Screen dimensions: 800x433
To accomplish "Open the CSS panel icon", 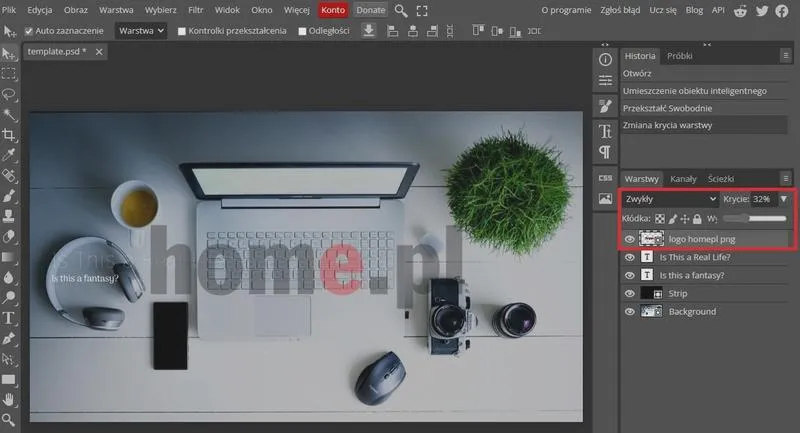I will 605,178.
